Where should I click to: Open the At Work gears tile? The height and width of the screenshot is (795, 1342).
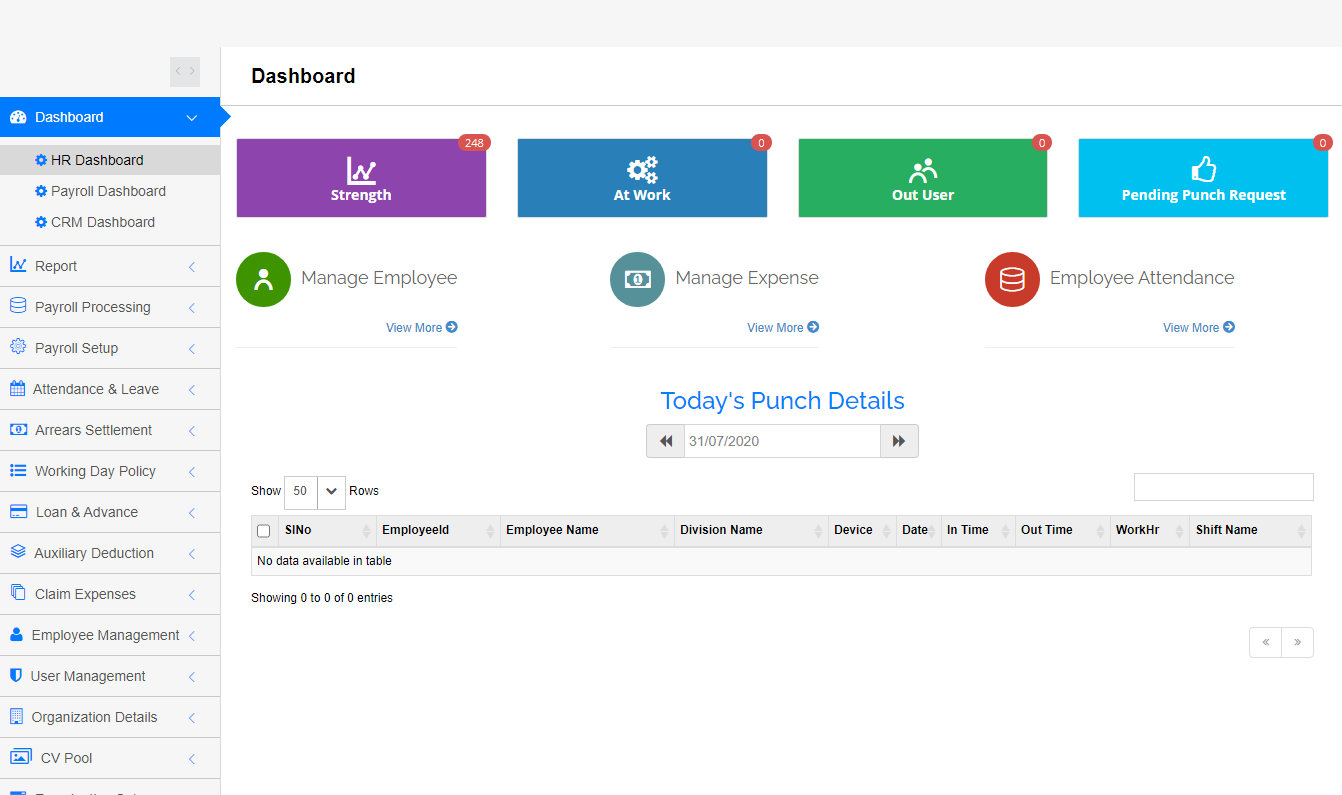[x=642, y=178]
